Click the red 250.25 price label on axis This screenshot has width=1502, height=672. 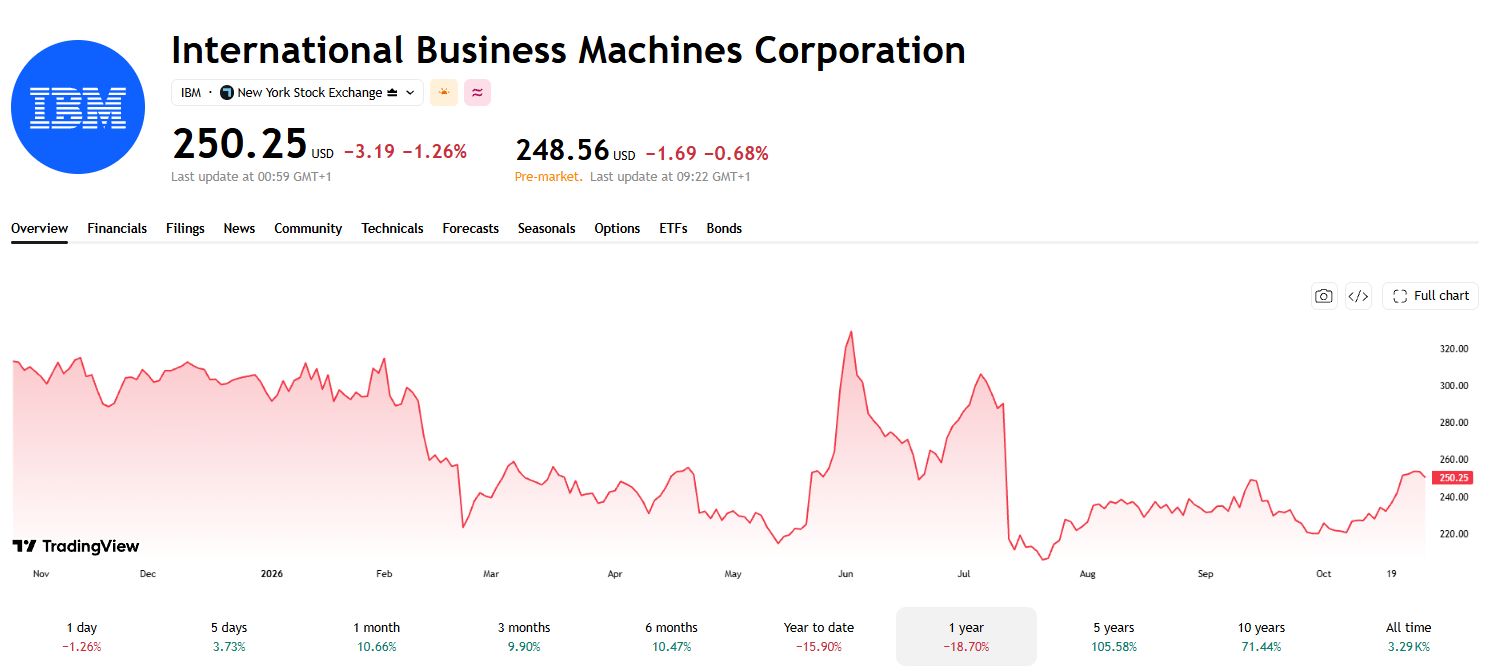click(1452, 478)
